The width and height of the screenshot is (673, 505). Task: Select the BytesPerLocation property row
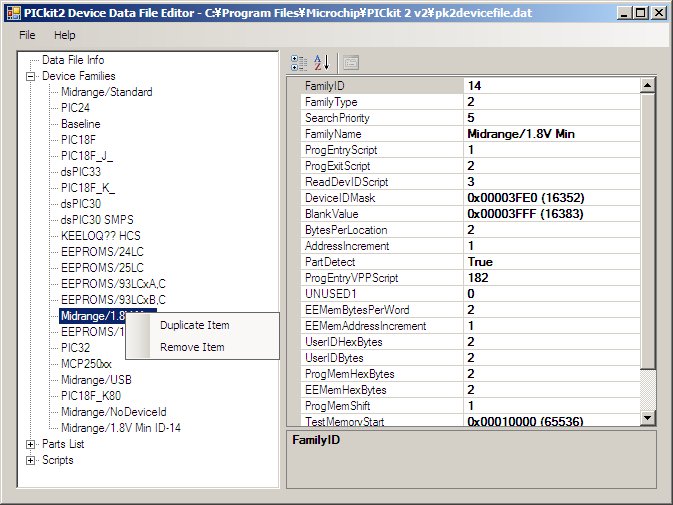tap(470, 230)
